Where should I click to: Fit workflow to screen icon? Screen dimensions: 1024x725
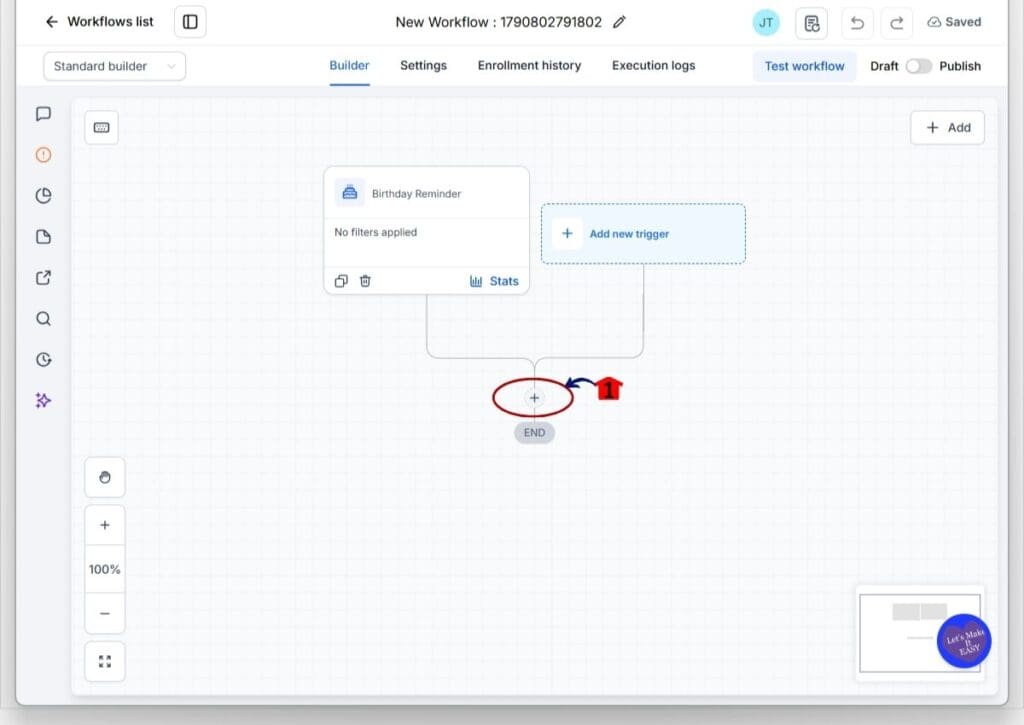[x=104, y=662]
